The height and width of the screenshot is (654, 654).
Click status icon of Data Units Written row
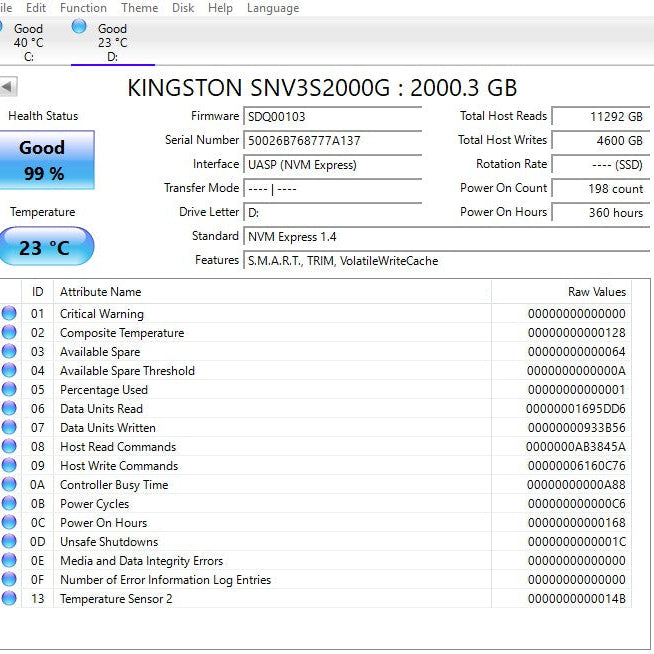tap(9, 427)
